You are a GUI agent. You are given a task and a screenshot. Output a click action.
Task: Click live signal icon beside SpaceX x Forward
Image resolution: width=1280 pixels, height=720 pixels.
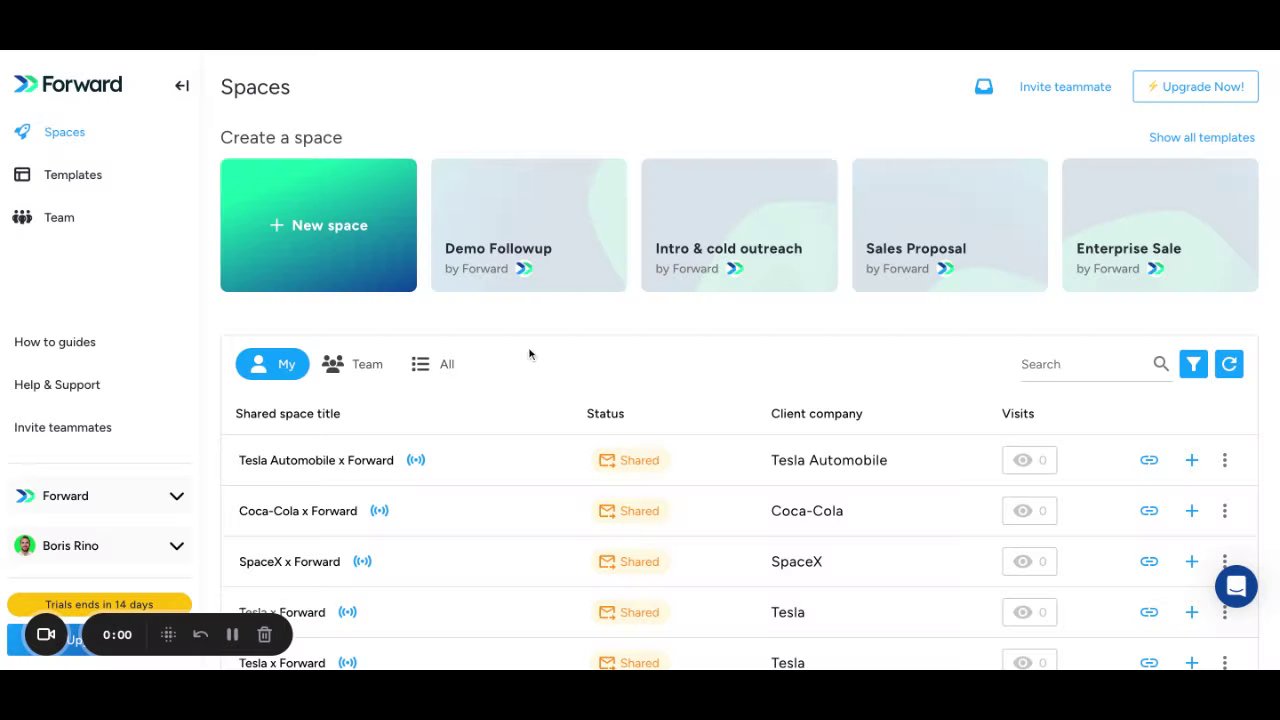coord(362,562)
